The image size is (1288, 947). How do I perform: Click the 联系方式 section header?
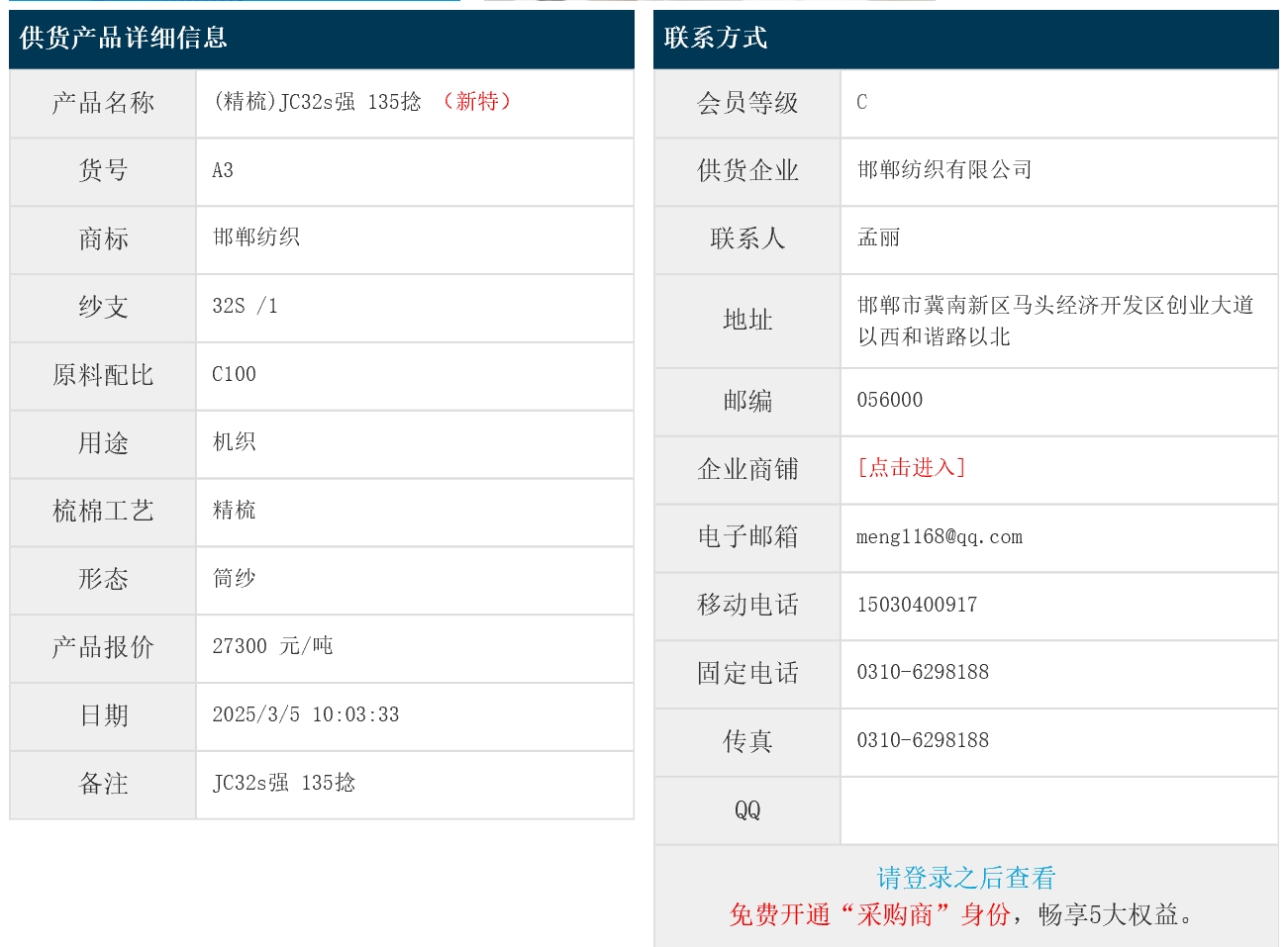[x=716, y=38]
